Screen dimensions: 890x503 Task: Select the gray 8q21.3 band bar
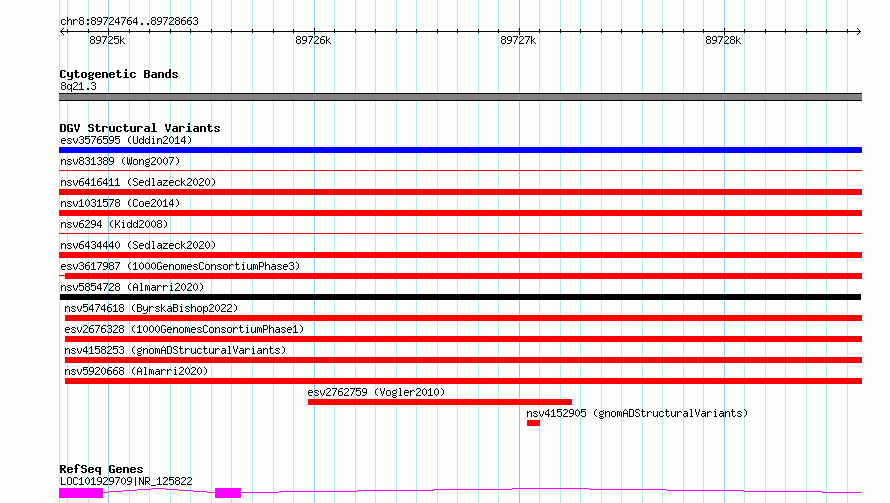(x=460, y=97)
